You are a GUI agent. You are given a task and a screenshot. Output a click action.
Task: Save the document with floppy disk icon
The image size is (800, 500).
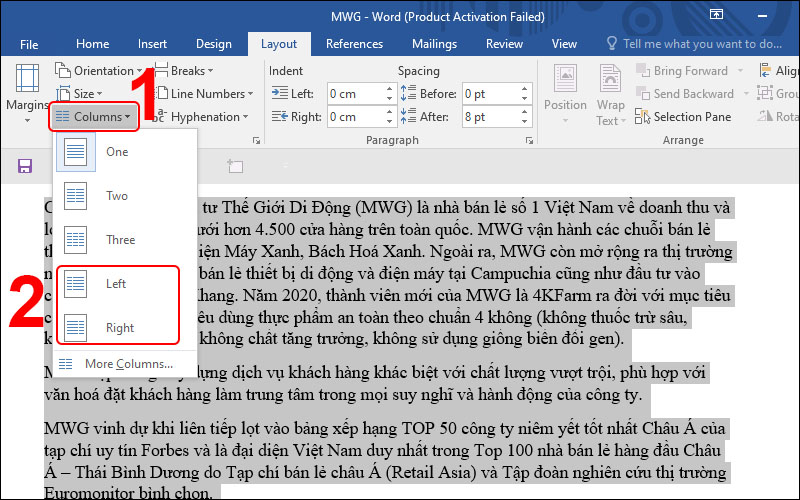[24, 166]
